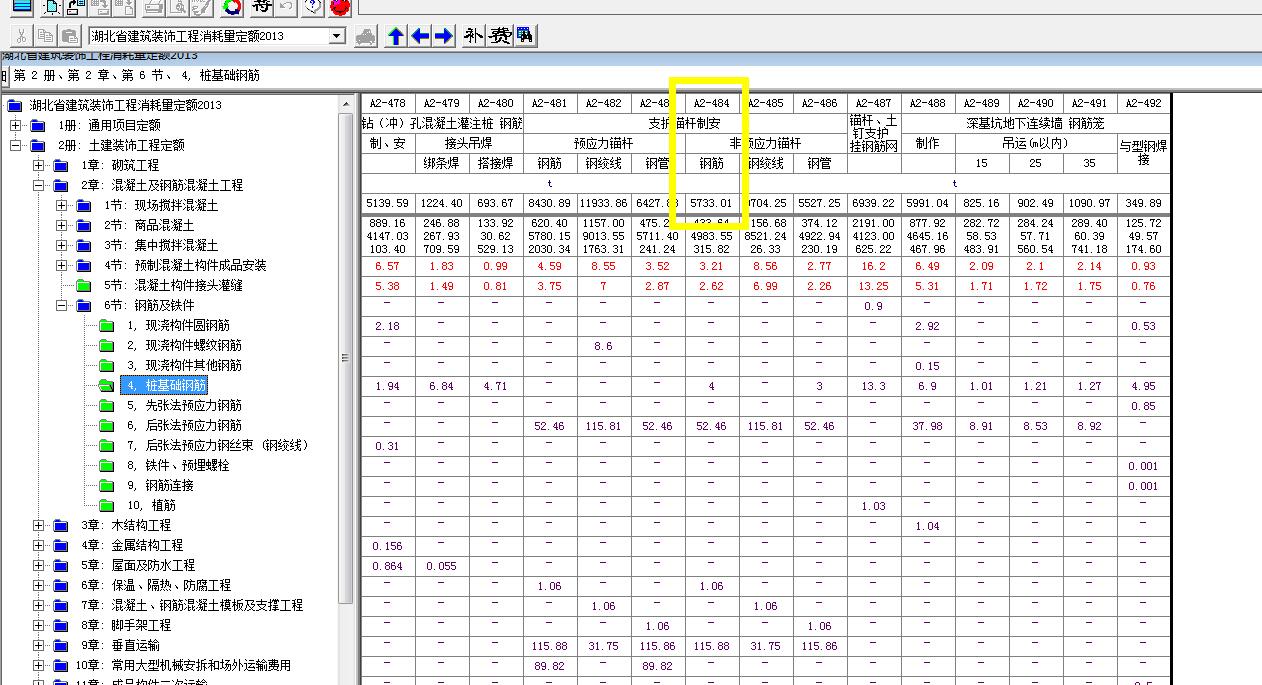Select tree item 1, 现浇构件圆钢筋

point(177,325)
